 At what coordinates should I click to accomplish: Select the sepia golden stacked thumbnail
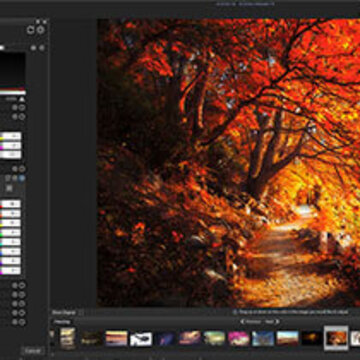tap(68, 338)
